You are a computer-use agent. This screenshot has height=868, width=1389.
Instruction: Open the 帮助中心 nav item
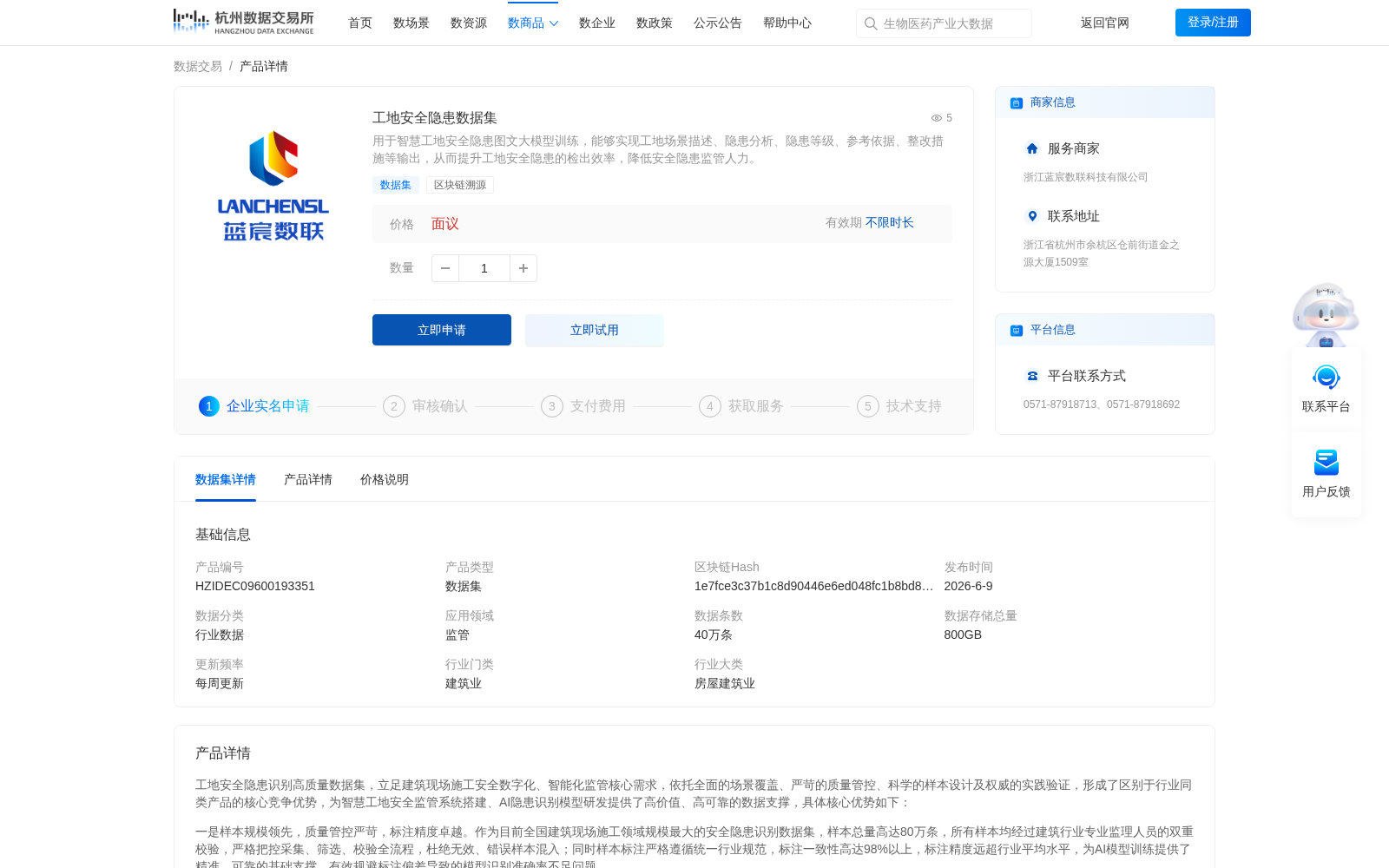(787, 23)
